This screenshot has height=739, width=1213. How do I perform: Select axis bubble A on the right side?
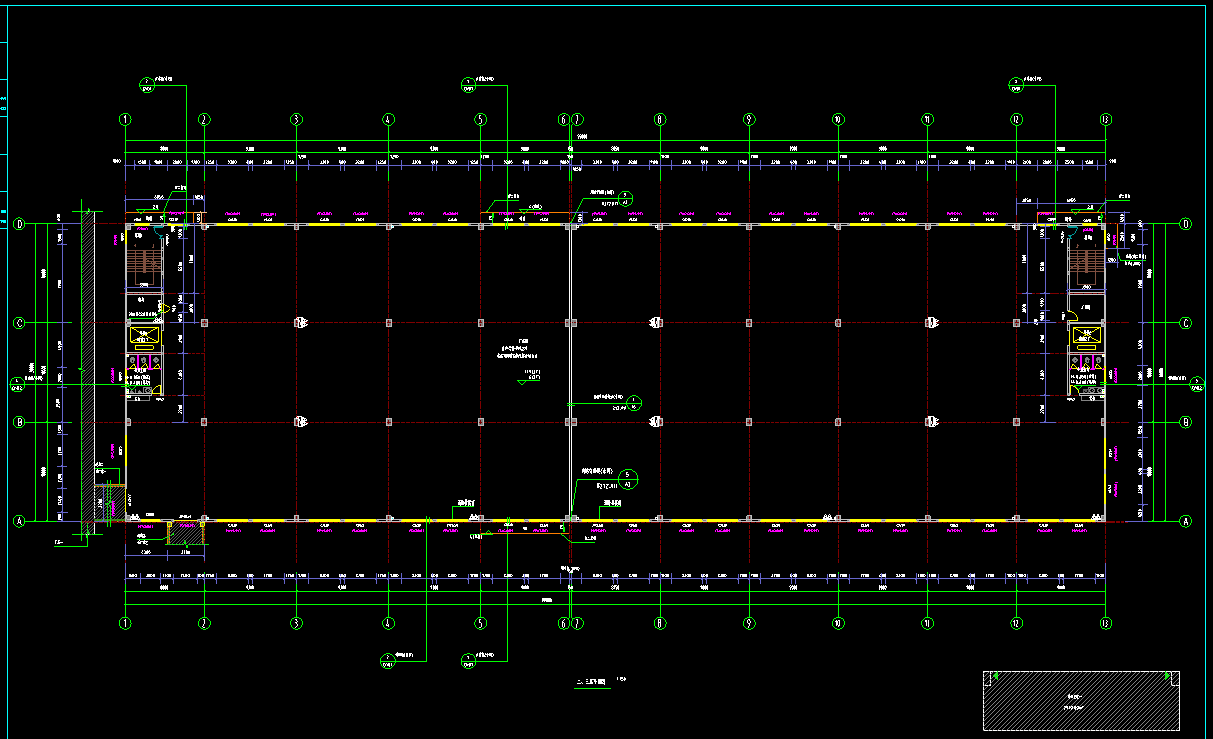[x=1186, y=521]
